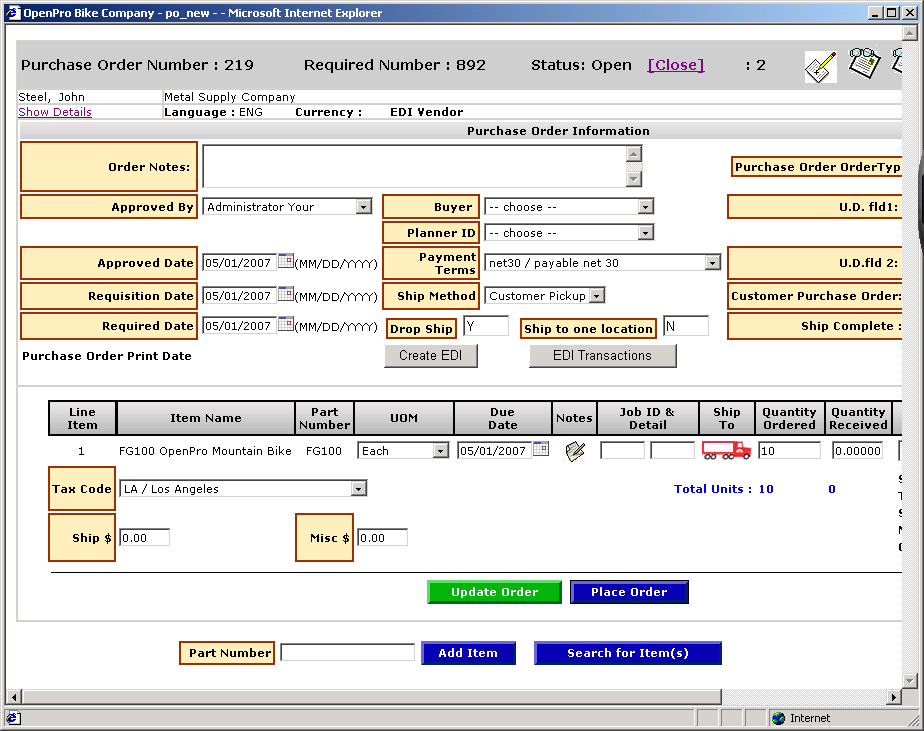Click the [Close] status link
The height and width of the screenshot is (731, 924).
click(676, 65)
